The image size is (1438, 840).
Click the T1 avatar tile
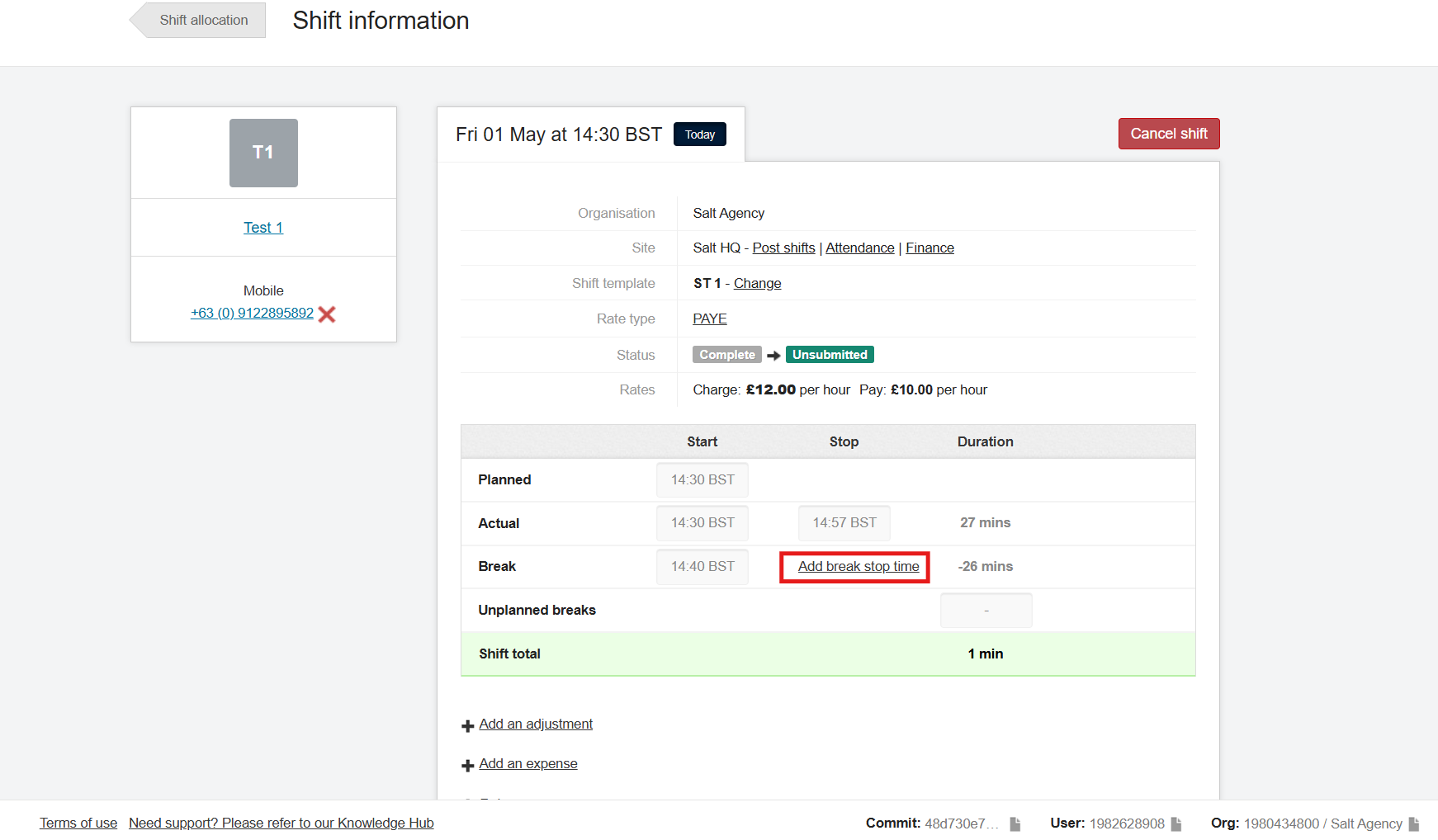[x=263, y=153]
